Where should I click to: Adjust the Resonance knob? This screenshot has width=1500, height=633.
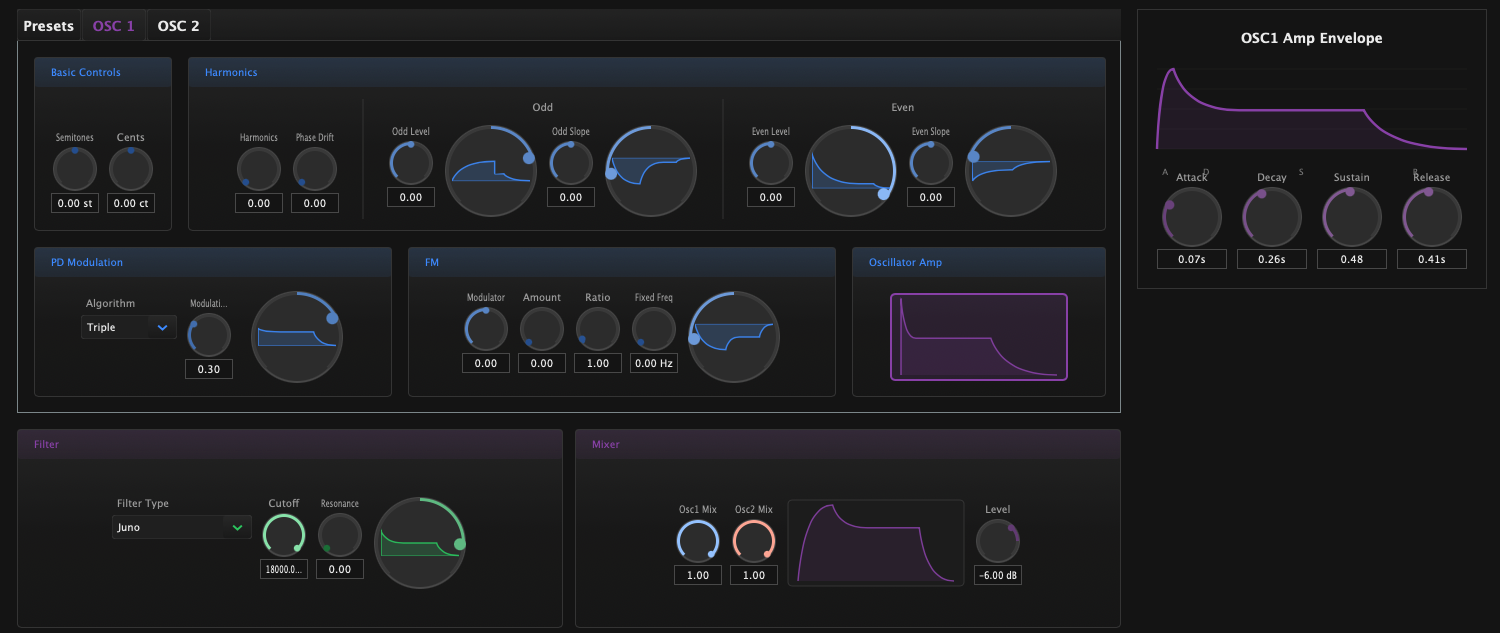click(x=339, y=534)
